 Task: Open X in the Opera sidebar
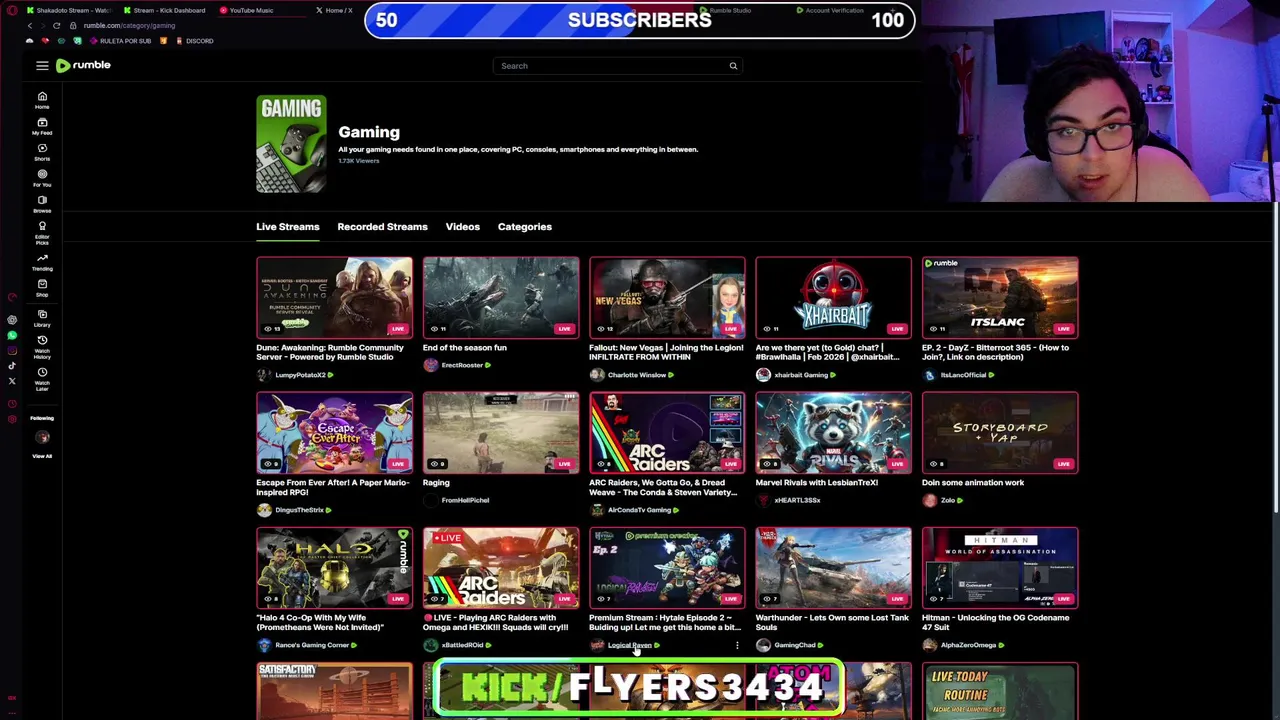[12, 380]
